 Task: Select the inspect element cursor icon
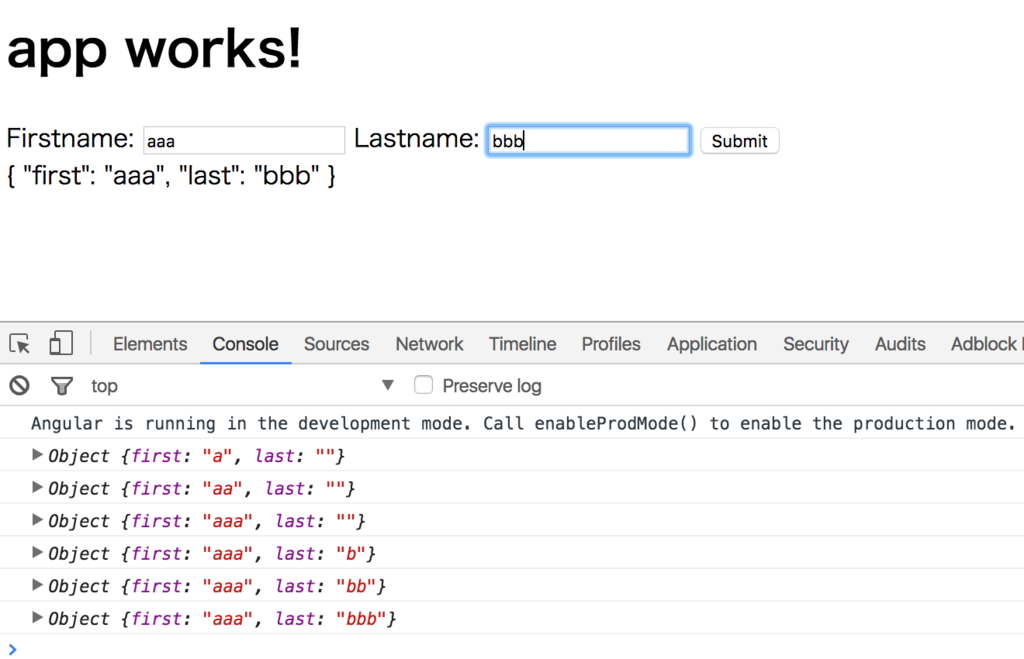[20, 344]
